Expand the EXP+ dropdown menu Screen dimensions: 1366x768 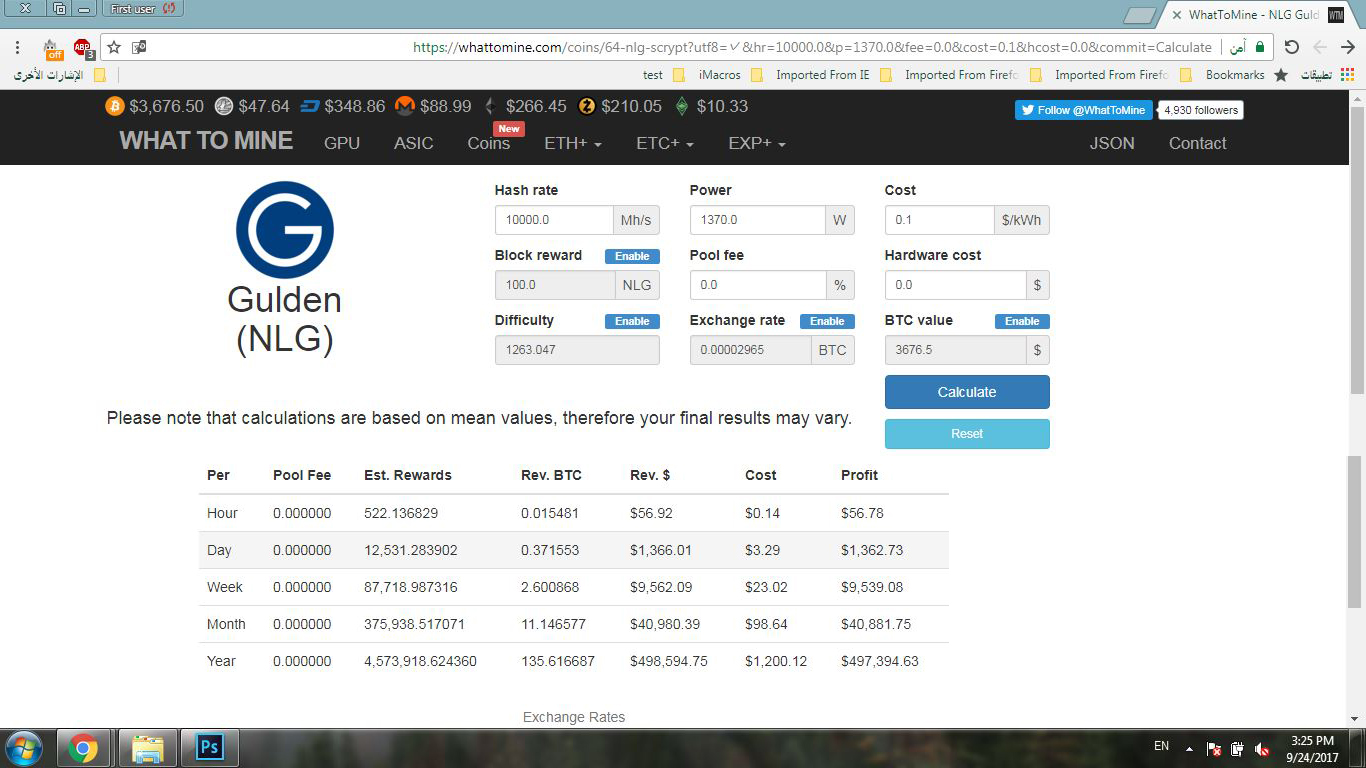[x=757, y=143]
